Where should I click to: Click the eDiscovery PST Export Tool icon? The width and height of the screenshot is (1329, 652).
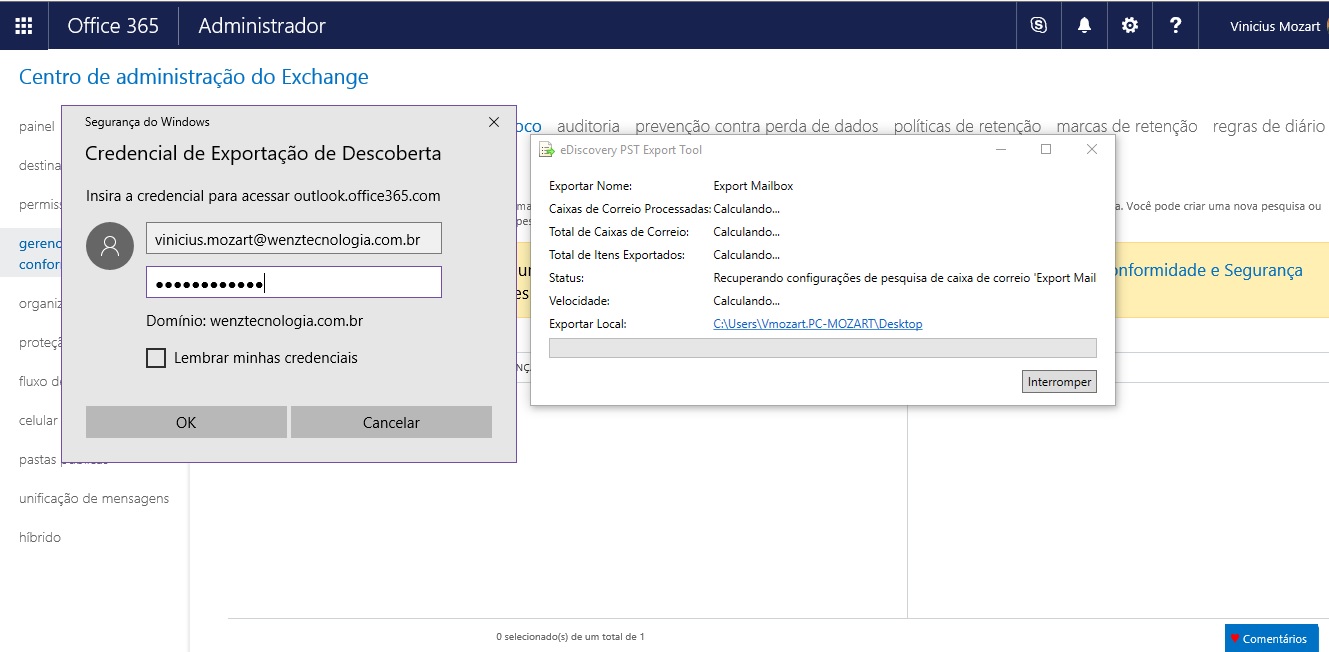[546, 150]
